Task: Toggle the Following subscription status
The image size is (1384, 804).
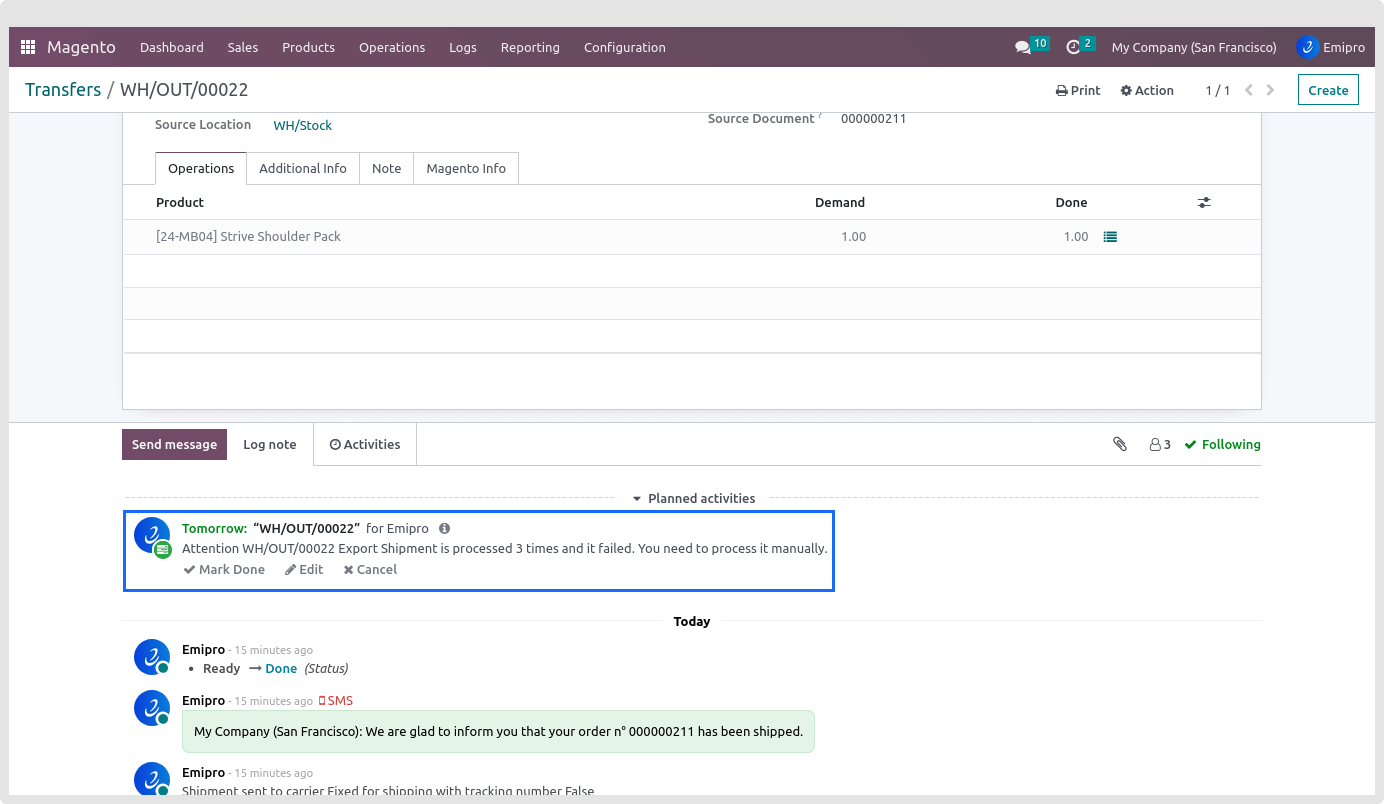Action: click(1222, 444)
